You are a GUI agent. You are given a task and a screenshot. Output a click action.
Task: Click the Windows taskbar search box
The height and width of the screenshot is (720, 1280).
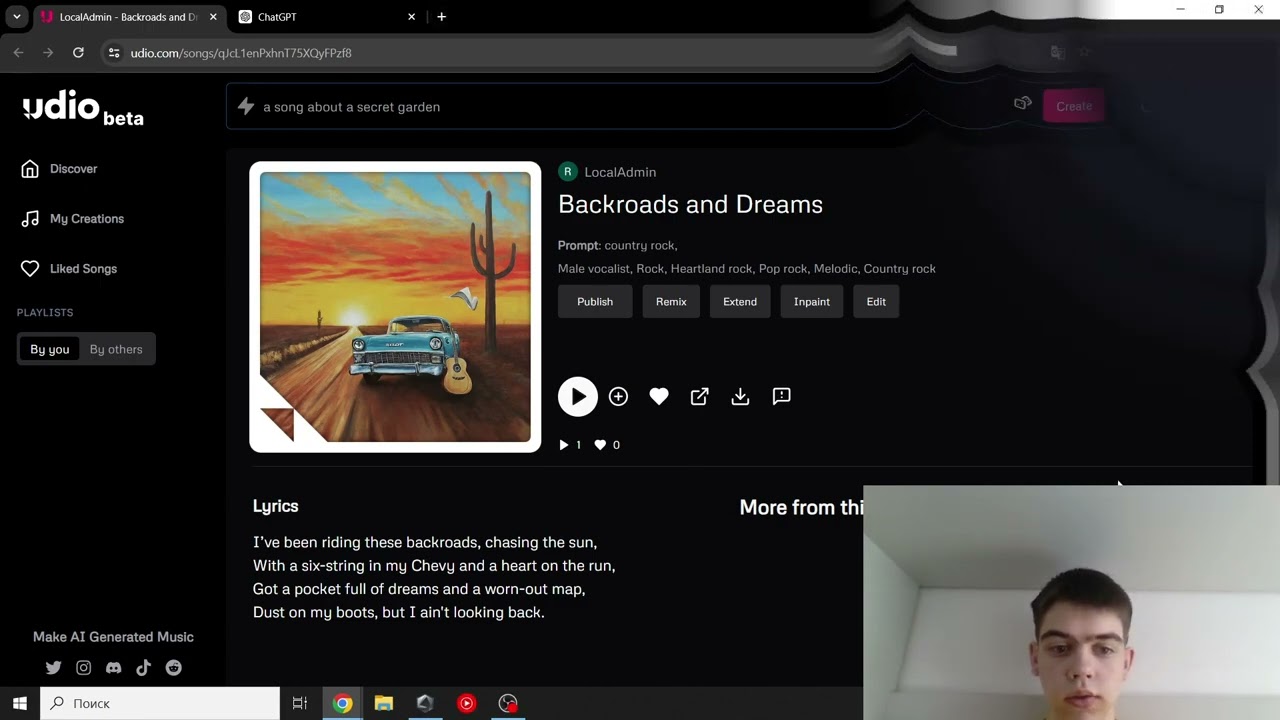(x=160, y=703)
